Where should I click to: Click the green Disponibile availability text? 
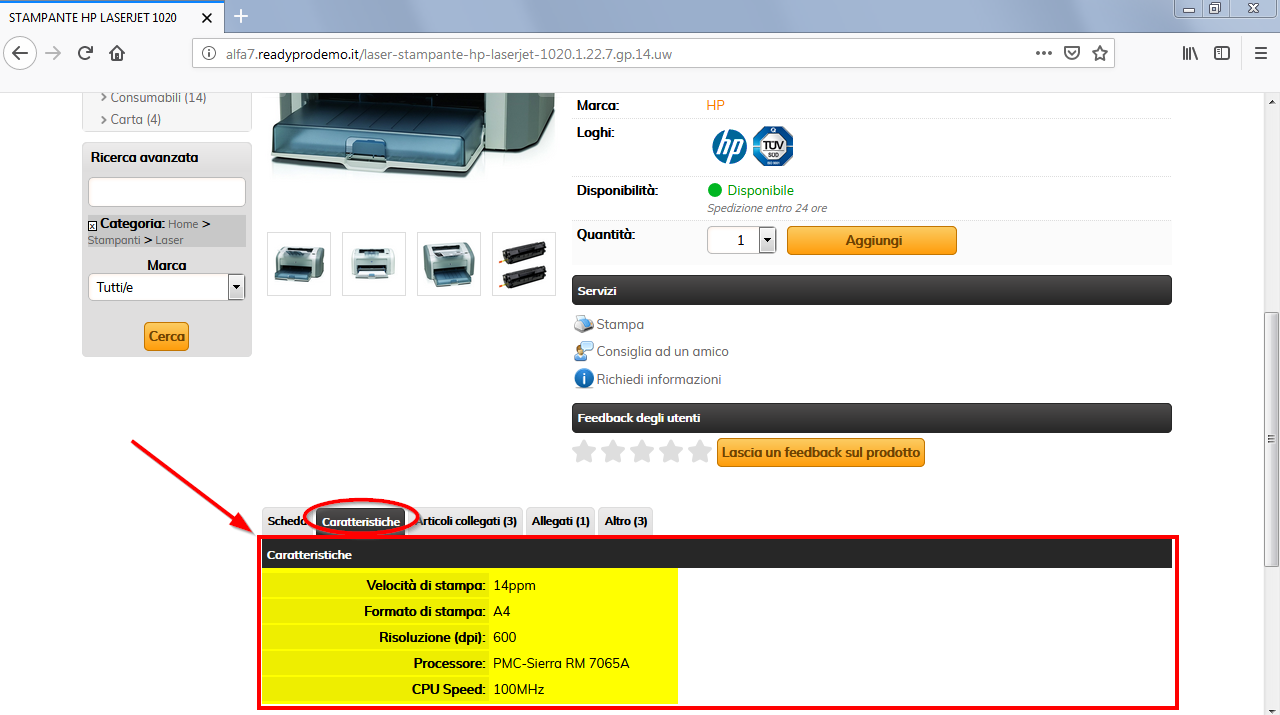point(760,190)
